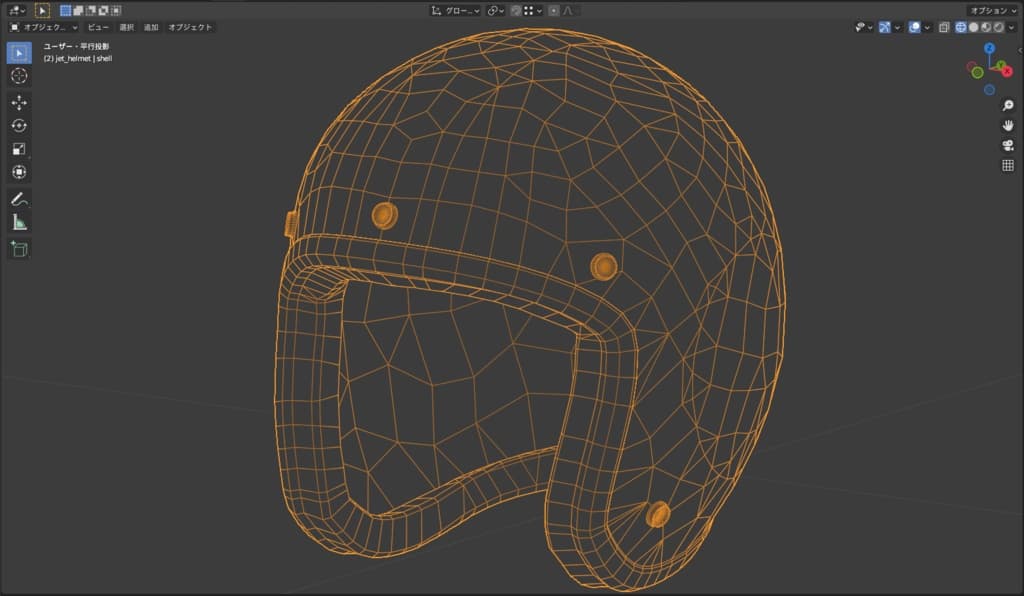Switch to Solid shading mode
This screenshot has height=596, width=1024.
974,27
